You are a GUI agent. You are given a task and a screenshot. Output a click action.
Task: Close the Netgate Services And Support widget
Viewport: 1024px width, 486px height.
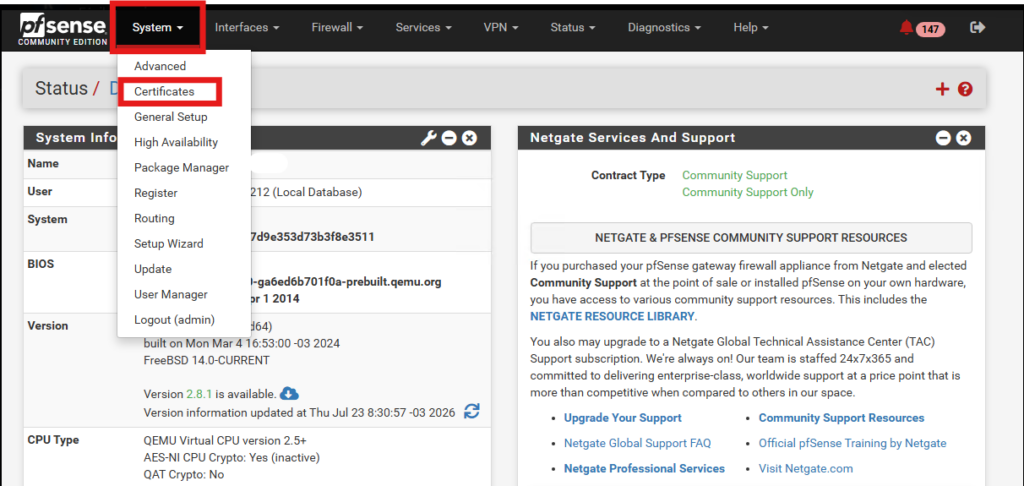point(963,138)
